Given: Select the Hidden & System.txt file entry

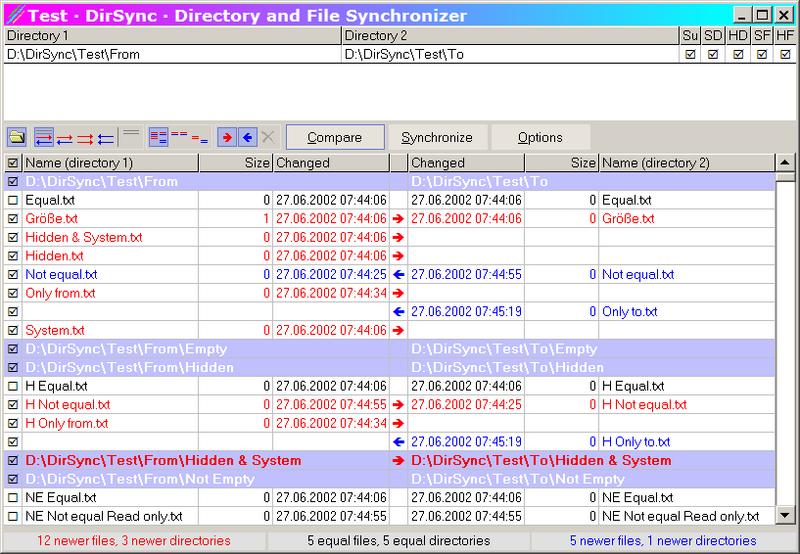Looking at the screenshot, I should (84, 238).
